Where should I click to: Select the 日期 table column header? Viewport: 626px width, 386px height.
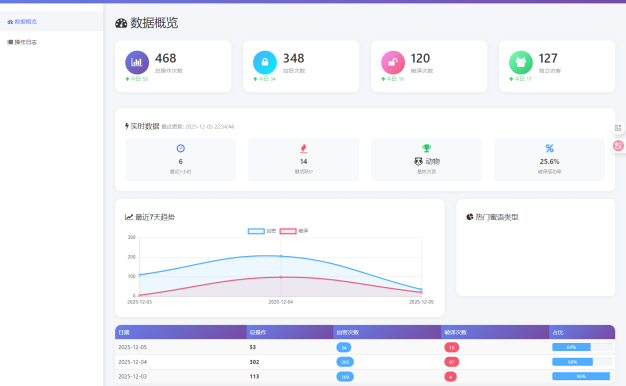pyautogui.click(x=180, y=332)
